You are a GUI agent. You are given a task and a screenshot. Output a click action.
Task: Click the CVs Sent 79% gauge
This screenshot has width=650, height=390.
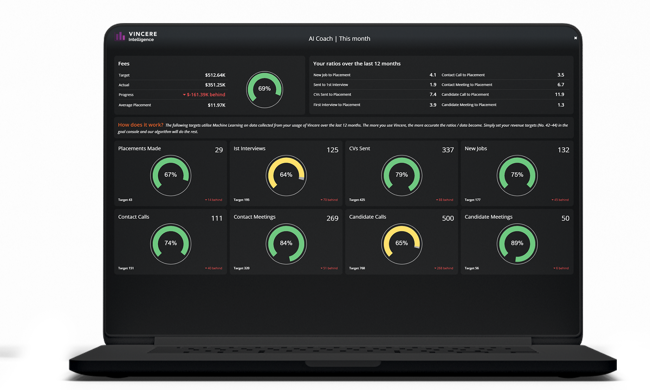(401, 175)
